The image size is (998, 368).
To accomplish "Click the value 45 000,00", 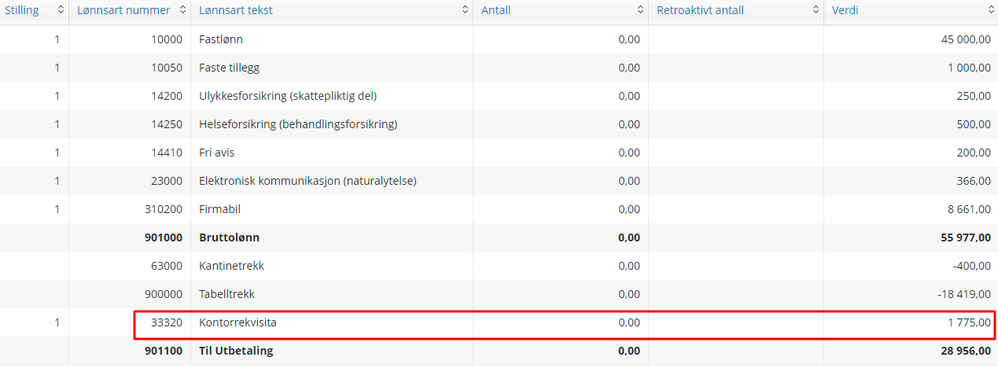I will 966,39.
